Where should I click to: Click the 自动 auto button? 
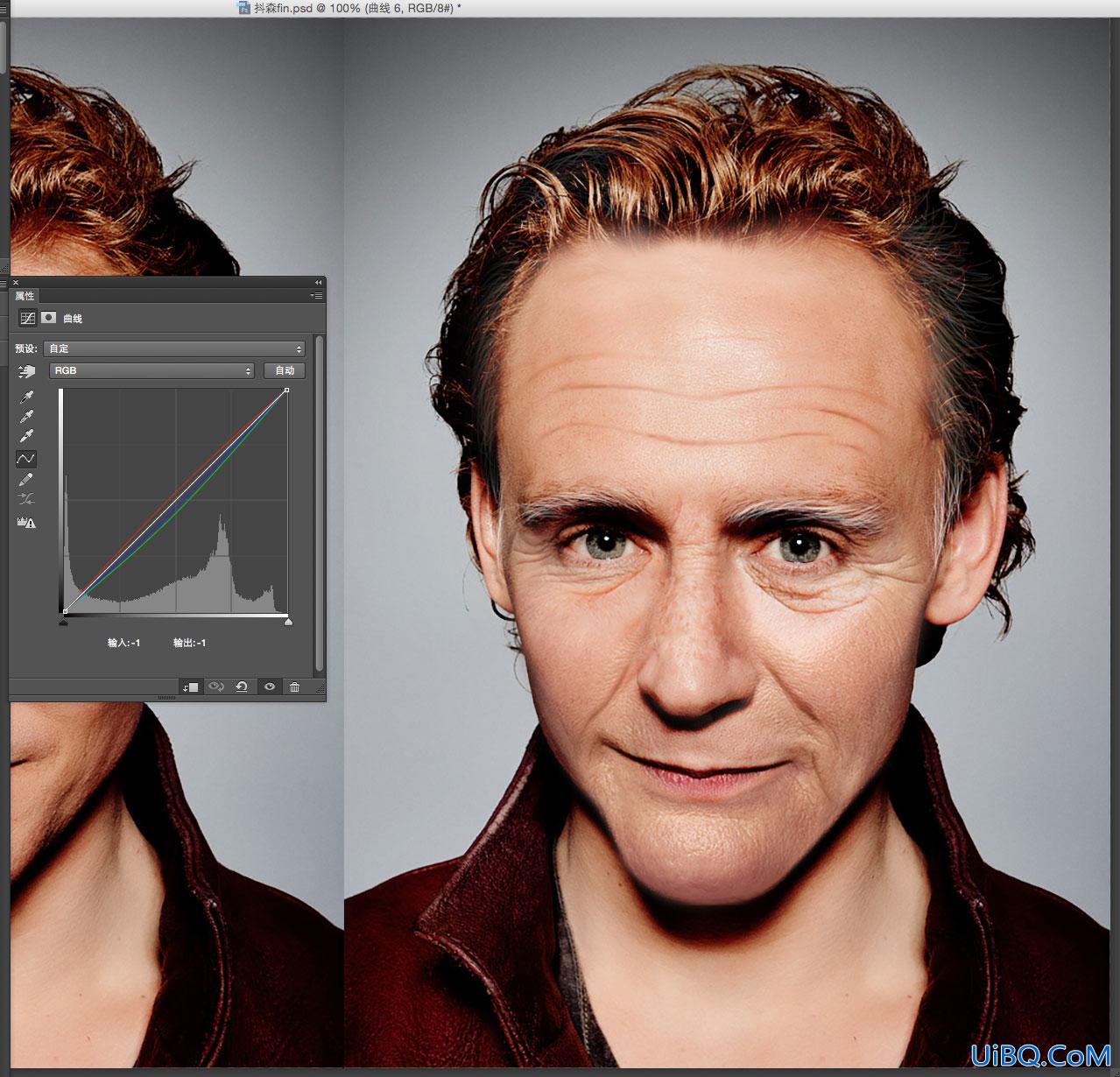[285, 370]
